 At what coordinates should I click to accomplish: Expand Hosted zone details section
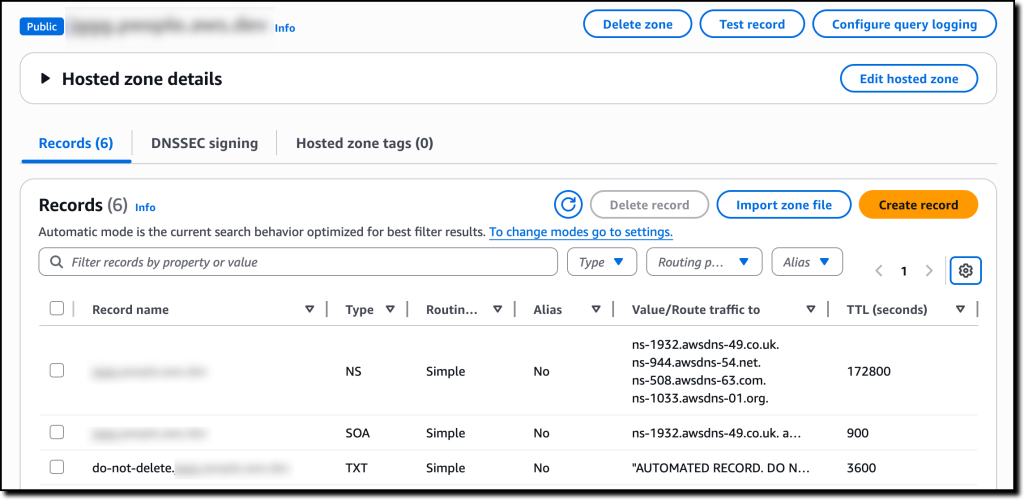click(x=45, y=79)
